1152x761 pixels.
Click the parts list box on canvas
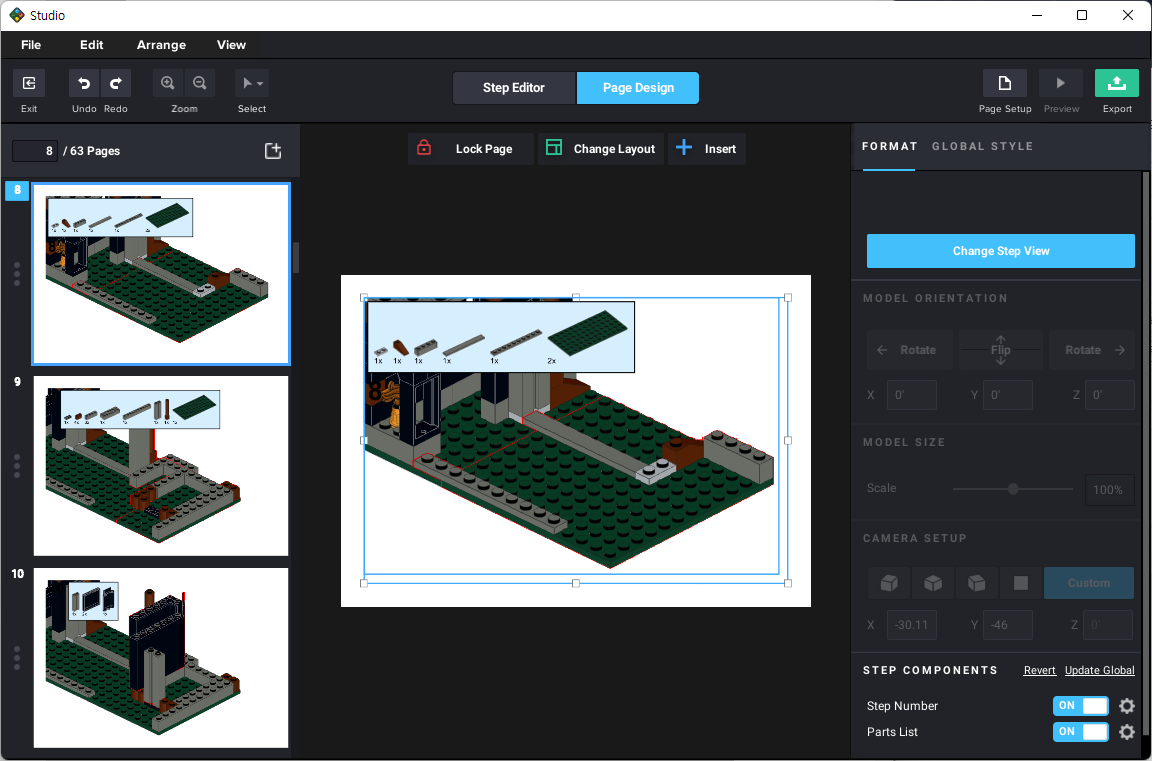[500, 337]
